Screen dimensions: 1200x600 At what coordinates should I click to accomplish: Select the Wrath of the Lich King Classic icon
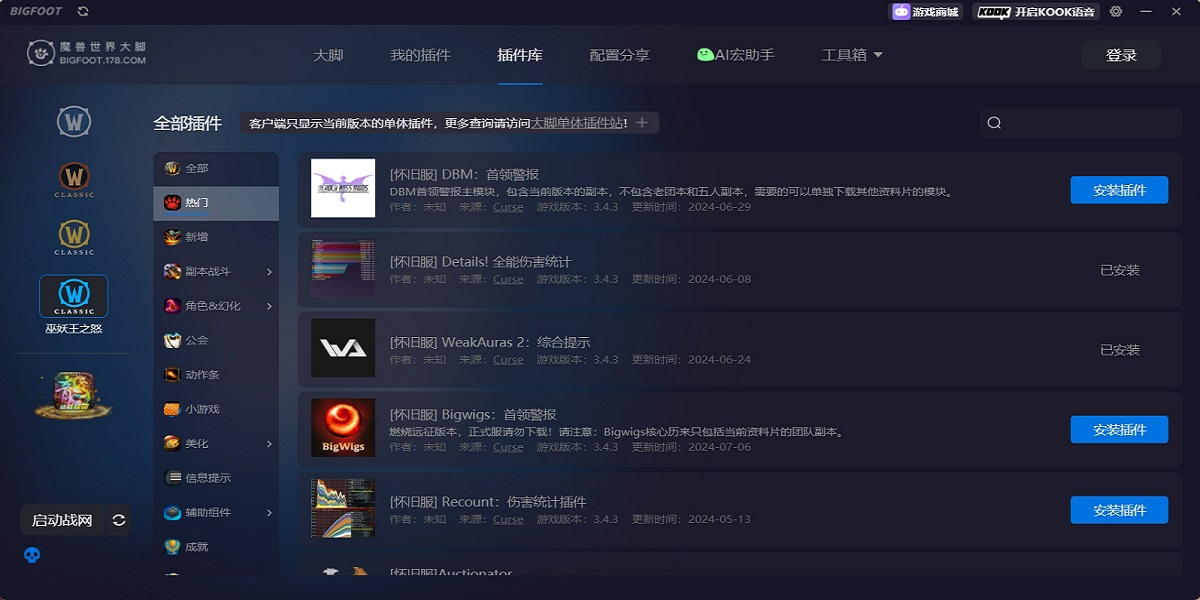click(x=73, y=297)
